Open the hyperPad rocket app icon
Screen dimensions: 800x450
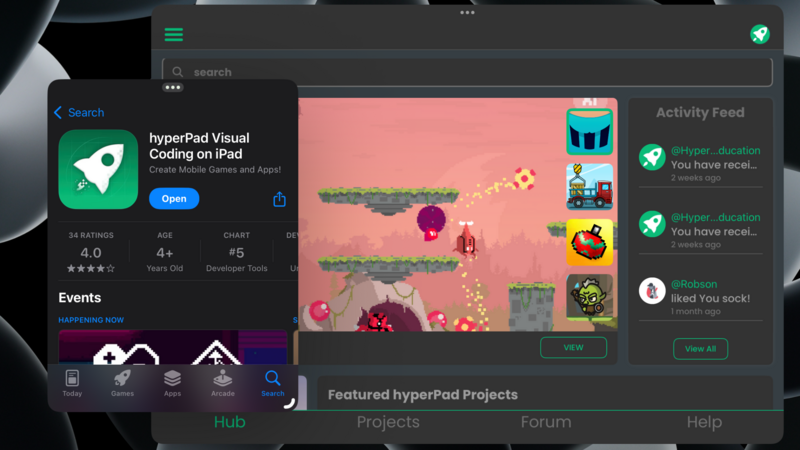pos(98,169)
